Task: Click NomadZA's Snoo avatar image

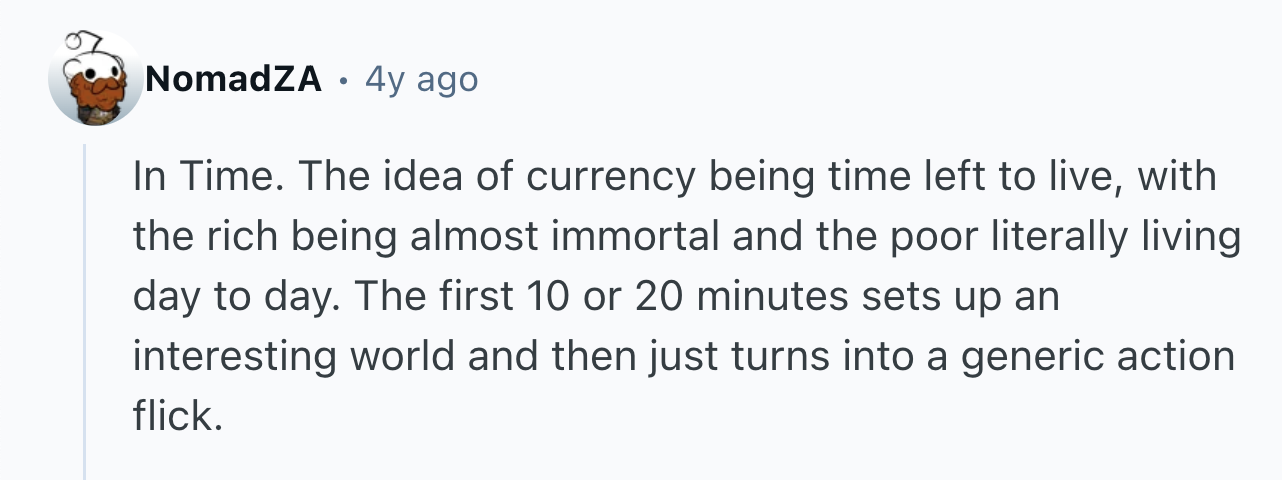Action: [x=95, y=79]
